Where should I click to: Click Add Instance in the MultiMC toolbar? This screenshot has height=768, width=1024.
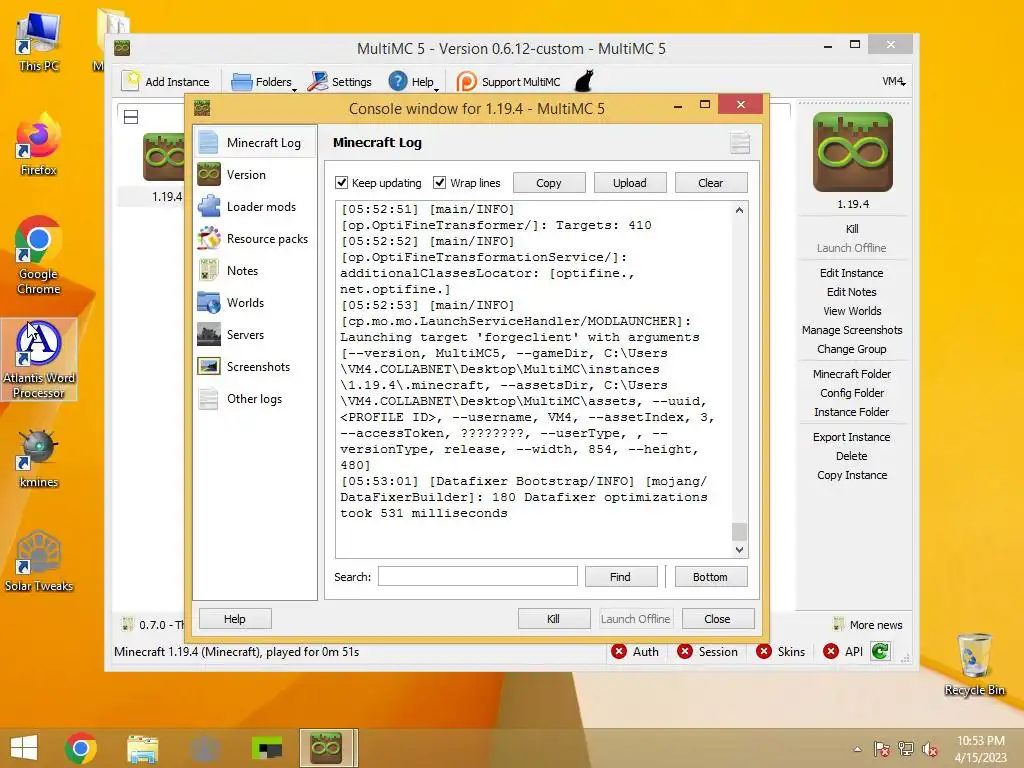167,82
